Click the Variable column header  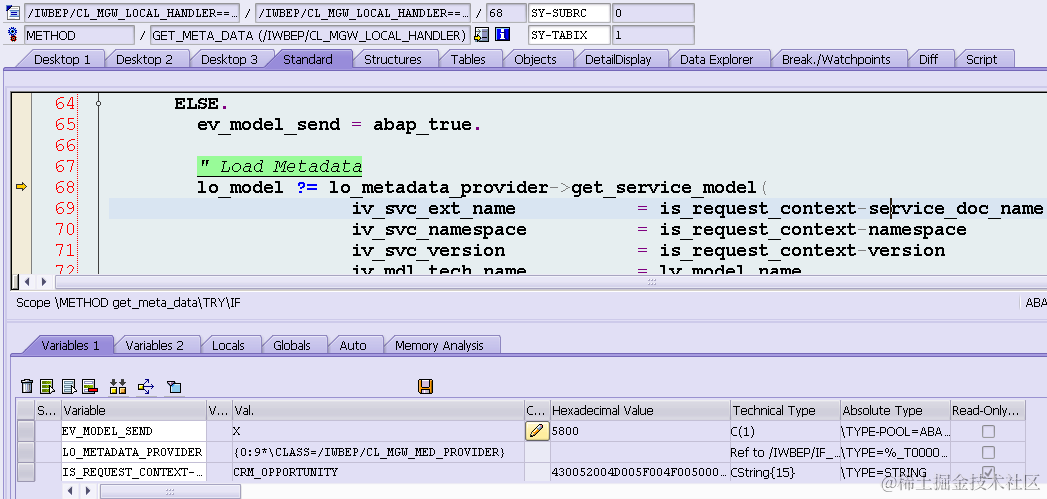click(134, 410)
